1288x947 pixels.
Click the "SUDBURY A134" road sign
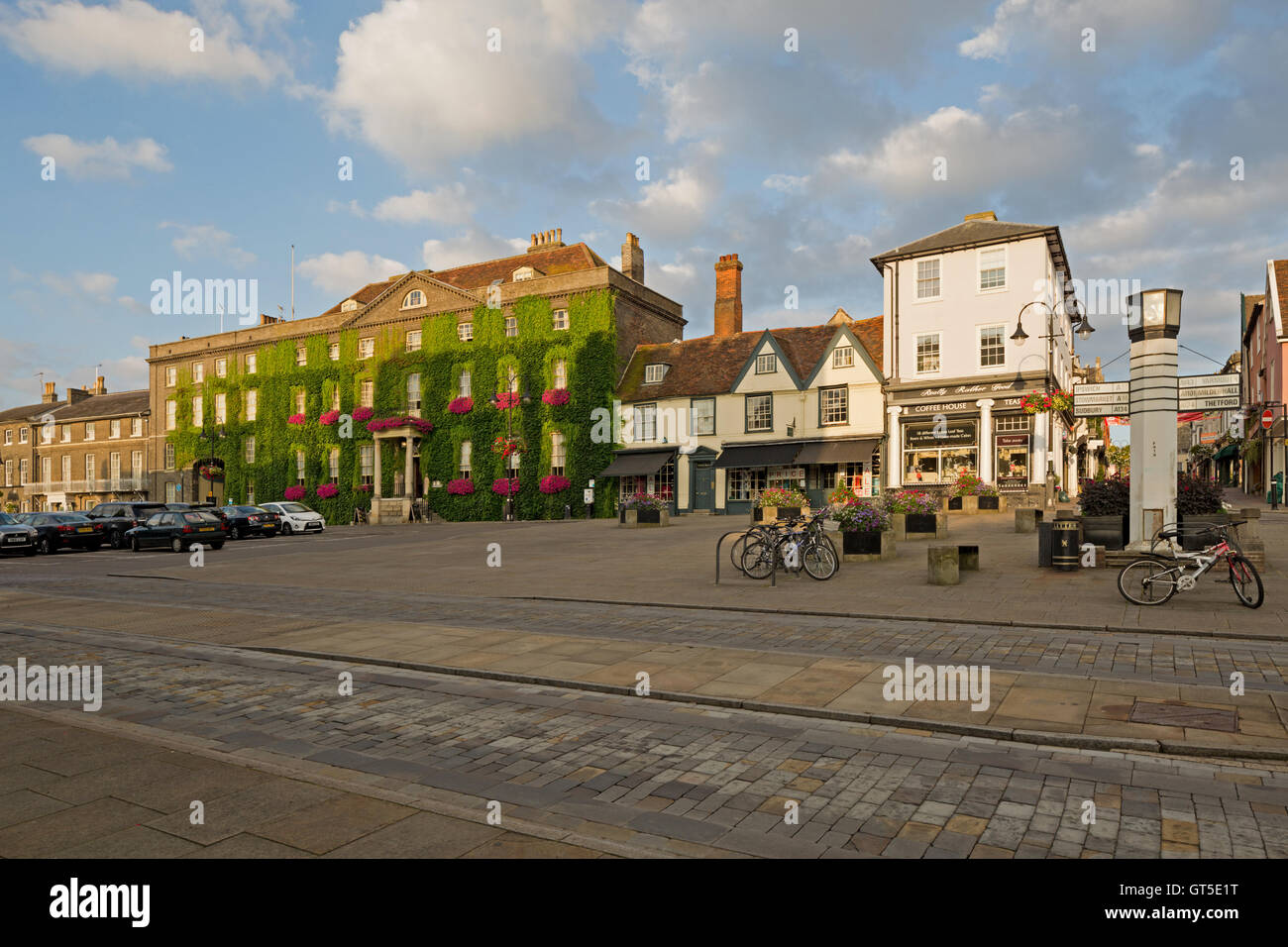pos(1102,408)
